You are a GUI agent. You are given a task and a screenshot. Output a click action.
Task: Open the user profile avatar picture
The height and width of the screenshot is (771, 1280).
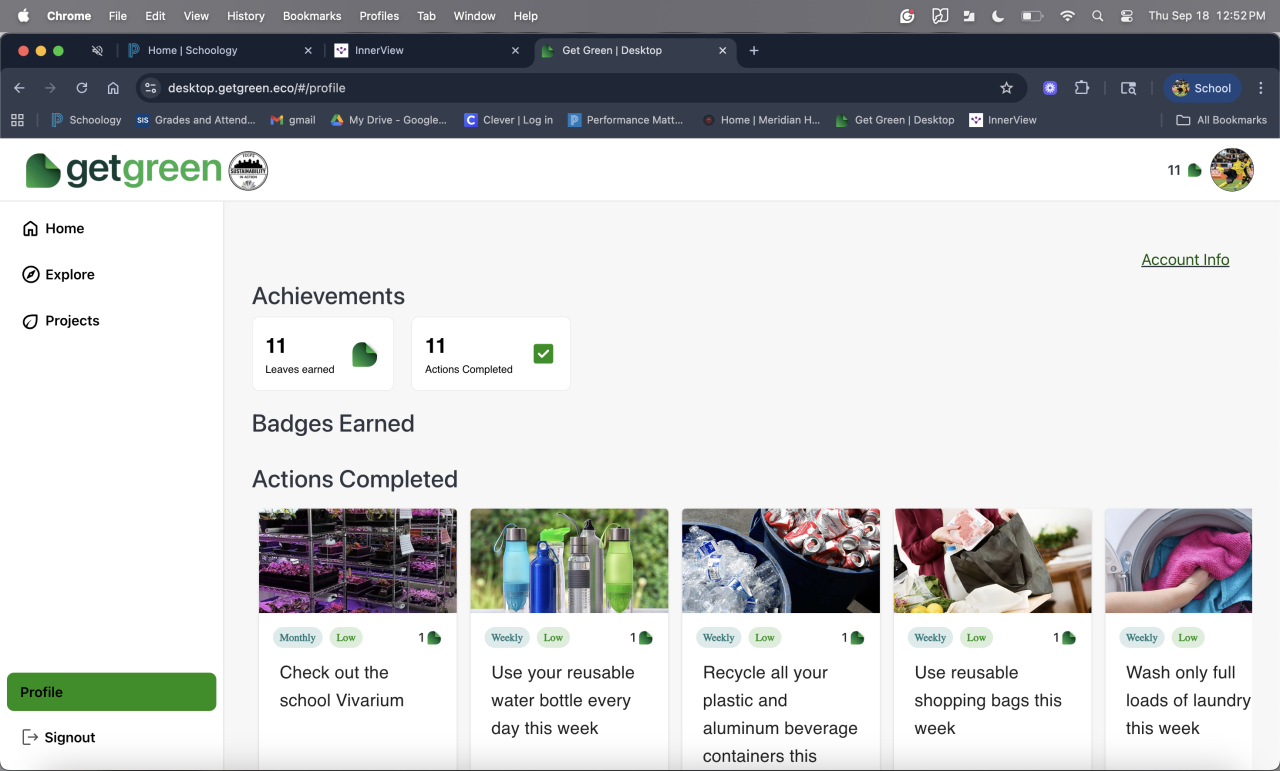[1231, 170]
